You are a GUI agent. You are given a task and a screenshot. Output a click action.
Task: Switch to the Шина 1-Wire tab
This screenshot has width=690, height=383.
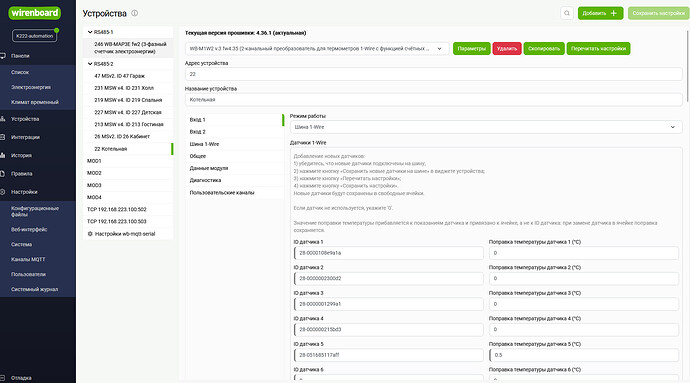(x=235, y=144)
